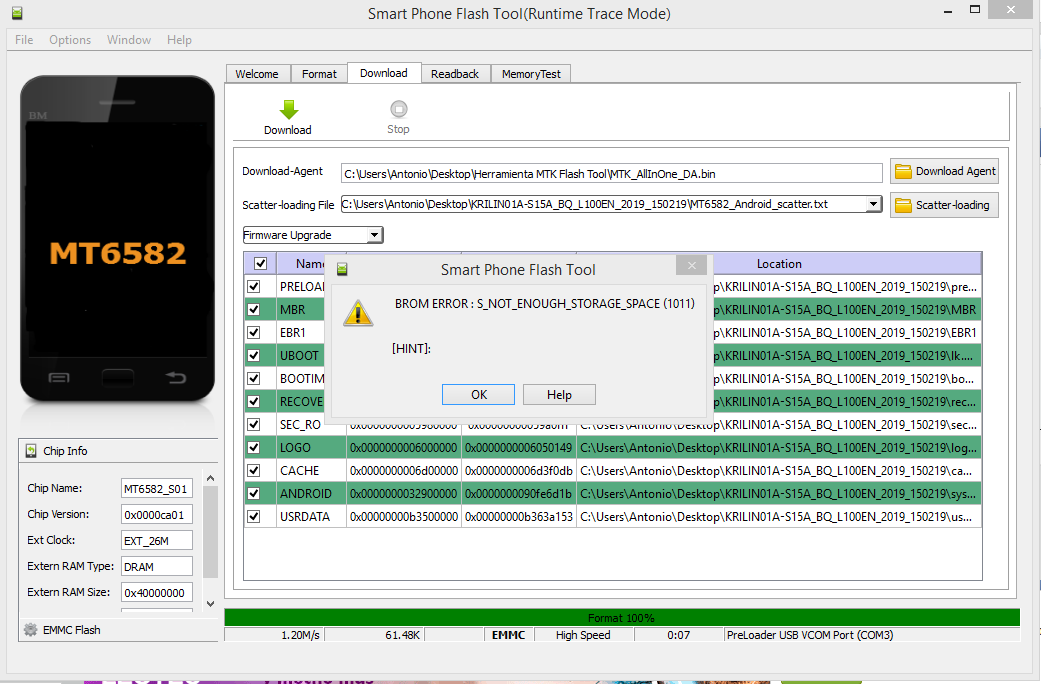Click the Chip Version field 0x0000ca01
This screenshot has width=1041, height=684.
pyautogui.click(x=157, y=515)
